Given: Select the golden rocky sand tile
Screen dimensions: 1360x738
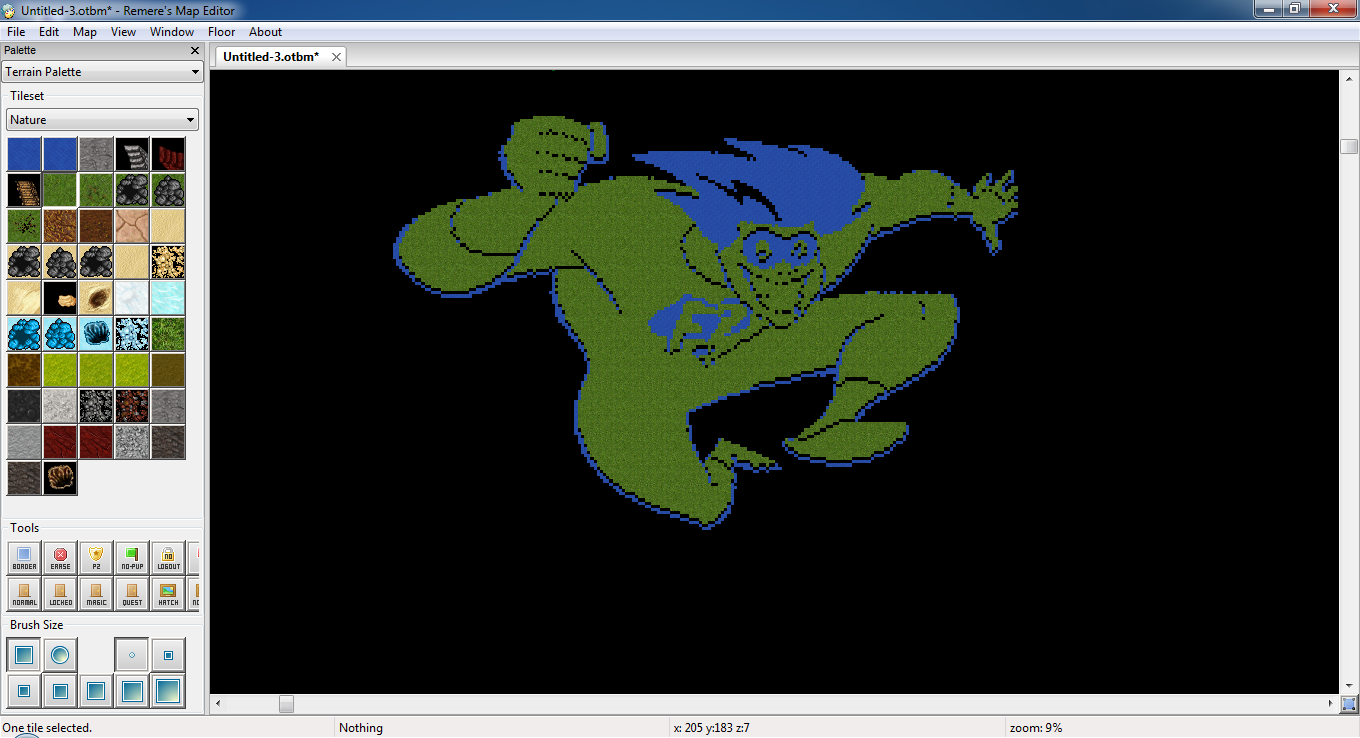Looking at the screenshot, I should (168, 262).
